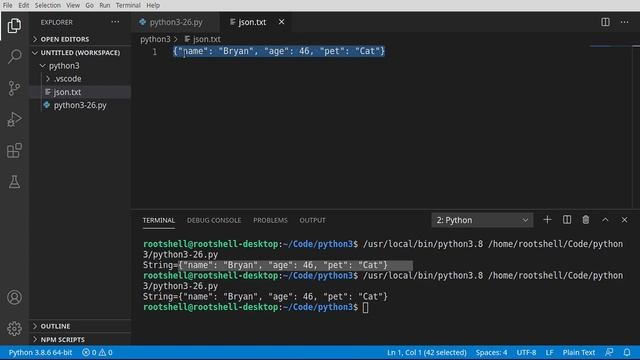Open the Run and Debug view icon
The width and height of the screenshot is (640, 360).
click(x=14, y=119)
